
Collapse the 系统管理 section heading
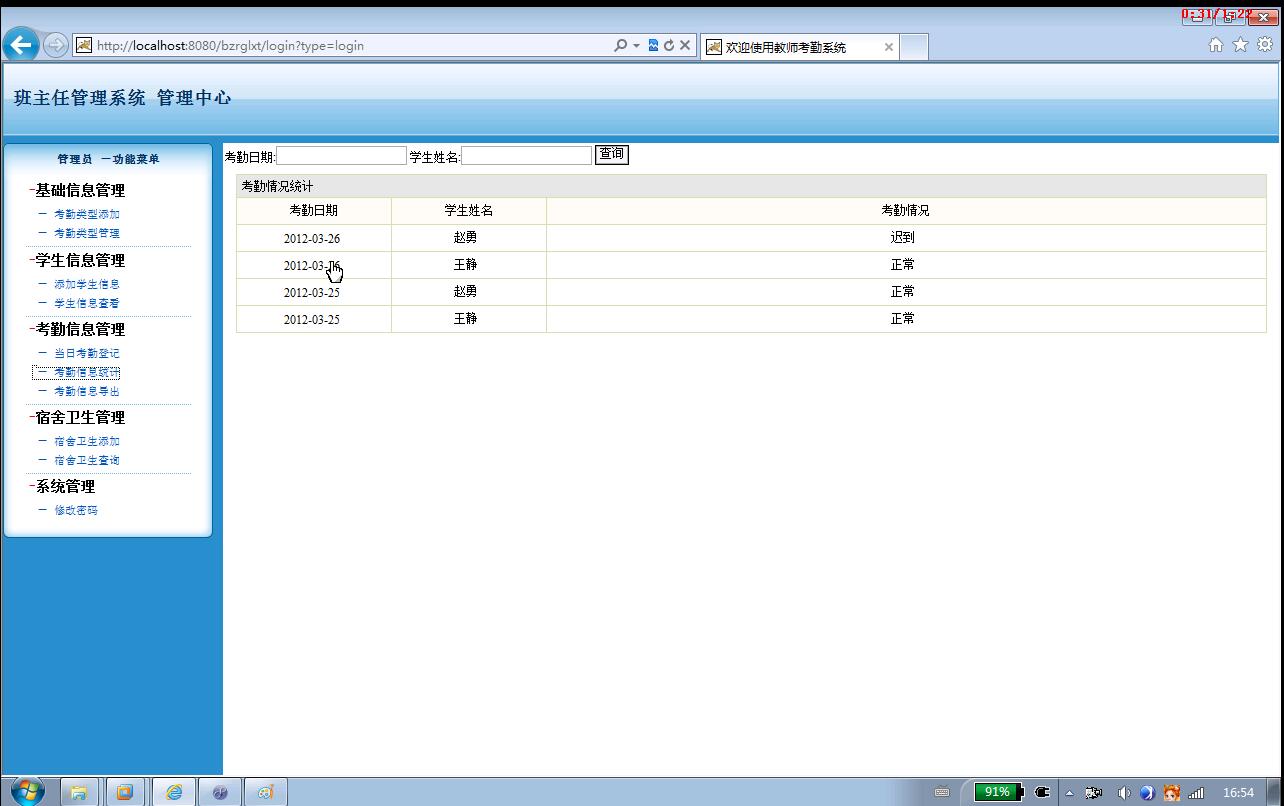[x=64, y=486]
